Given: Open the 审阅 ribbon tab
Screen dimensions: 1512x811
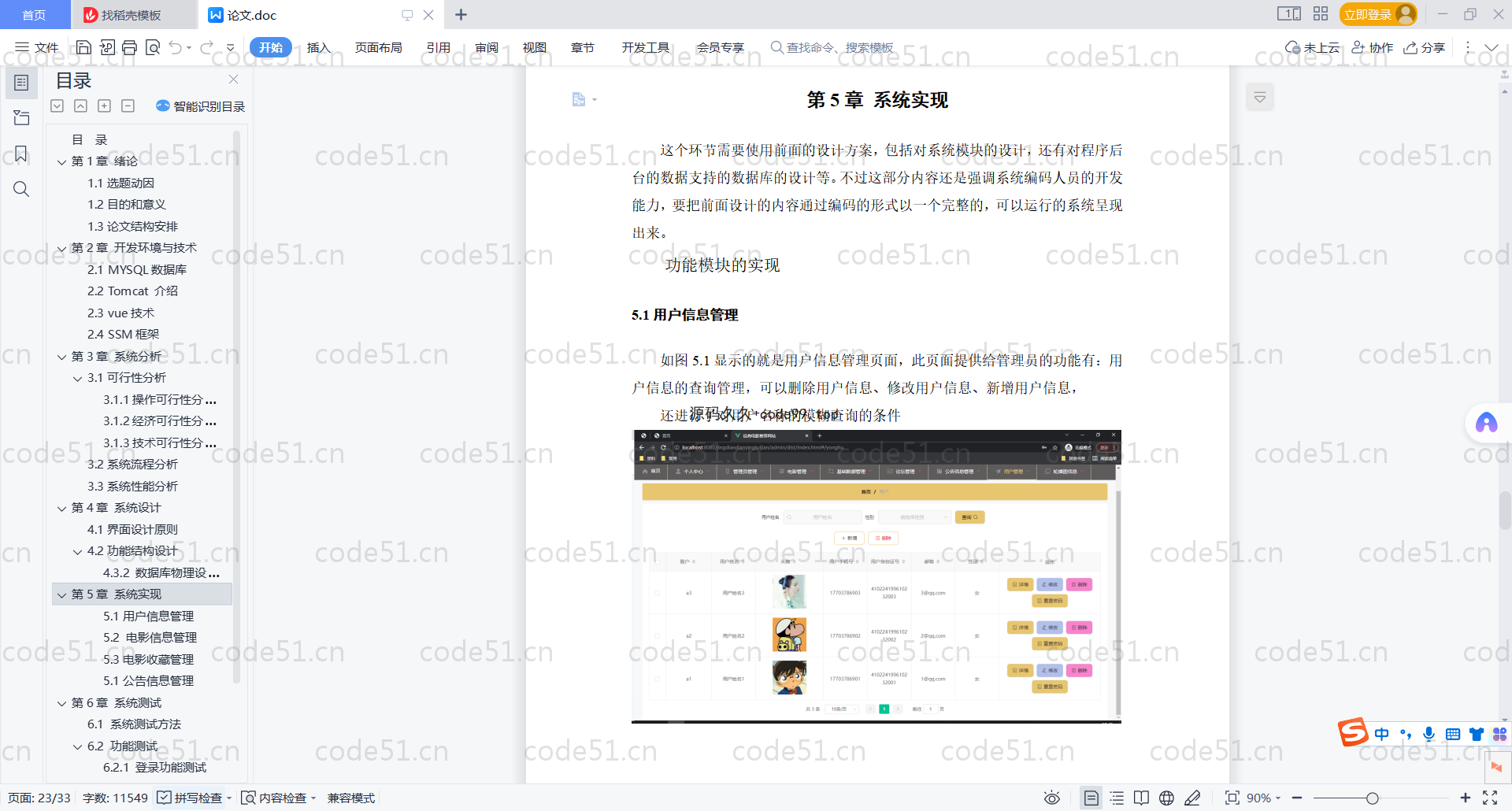Looking at the screenshot, I should (487, 47).
